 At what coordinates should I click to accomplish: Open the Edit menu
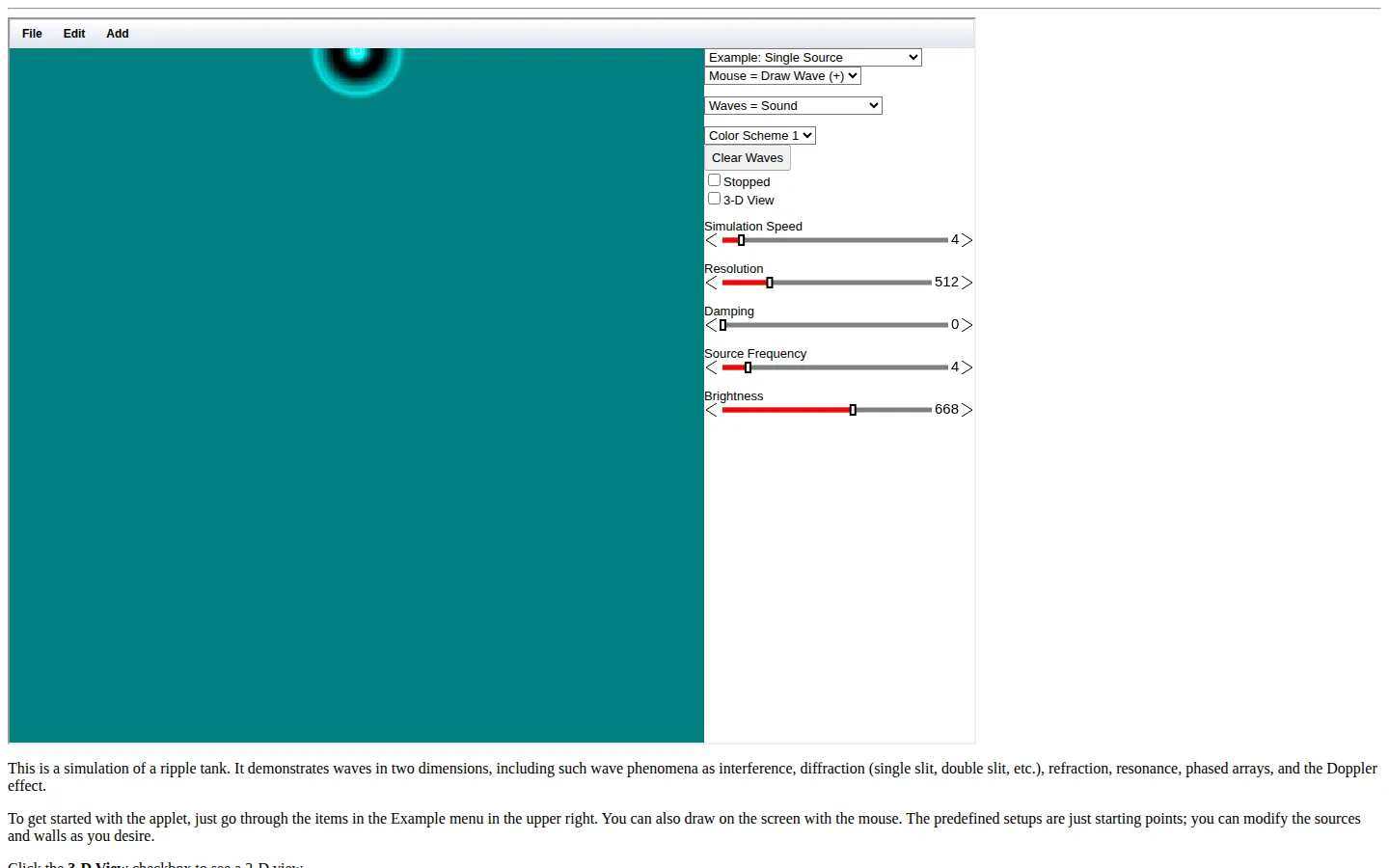pyautogui.click(x=74, y=34)
